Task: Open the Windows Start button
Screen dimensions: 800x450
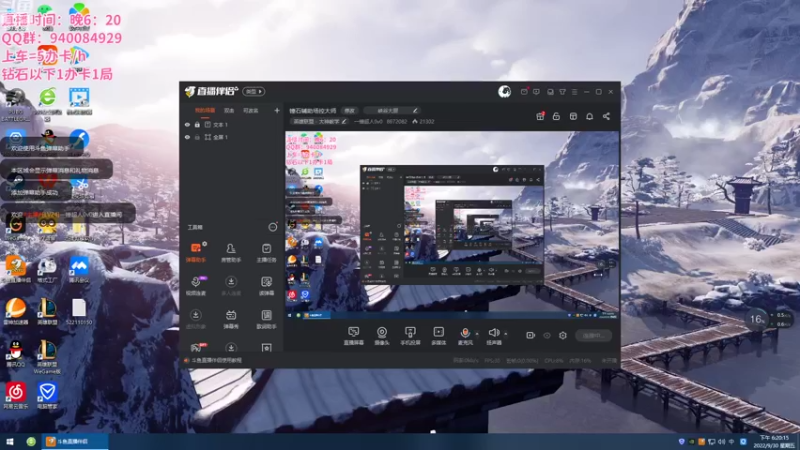Action: [x=10, y=442]
